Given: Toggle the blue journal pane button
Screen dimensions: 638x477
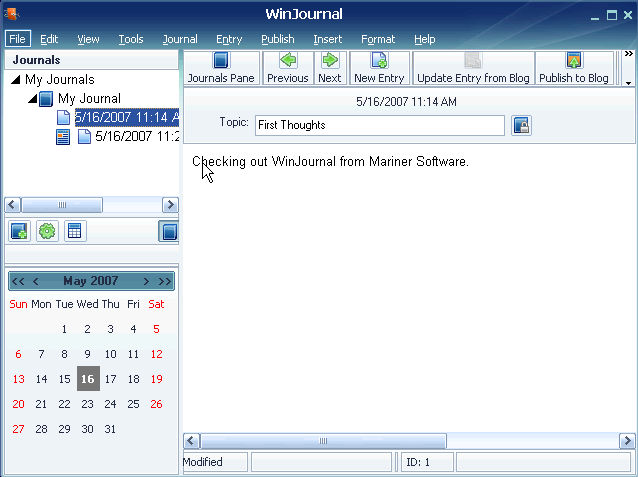Looking at the screenshot, I should [x=168, y=232].
